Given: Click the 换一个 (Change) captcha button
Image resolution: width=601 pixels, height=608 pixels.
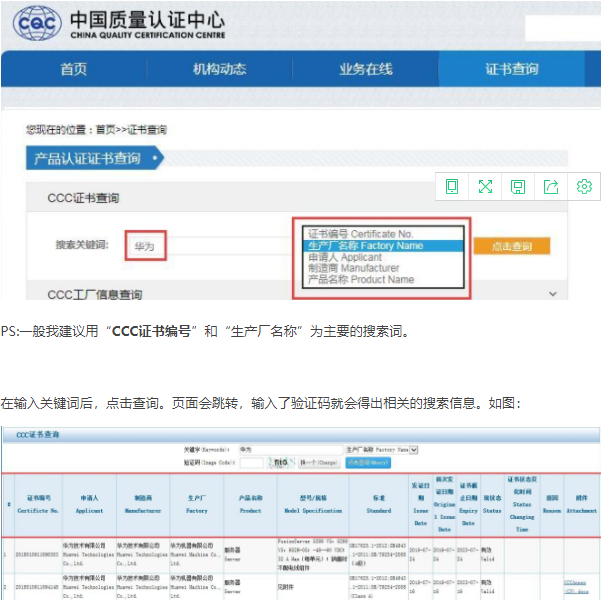Looking at the screenshot, I should pyautogui.click(x=319, y=463).
